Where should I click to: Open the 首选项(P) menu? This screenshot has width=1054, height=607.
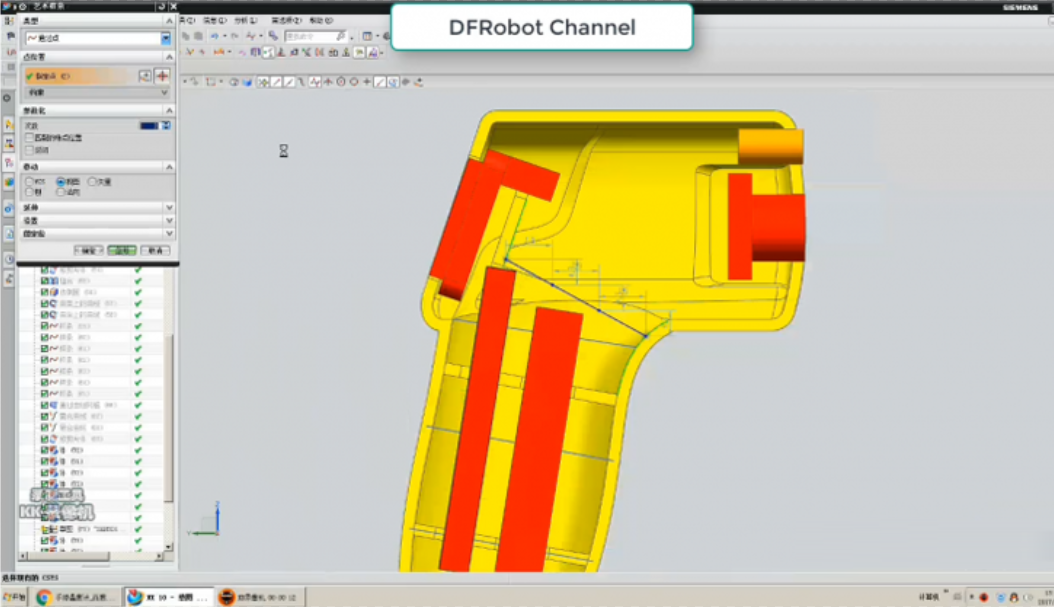286,21
